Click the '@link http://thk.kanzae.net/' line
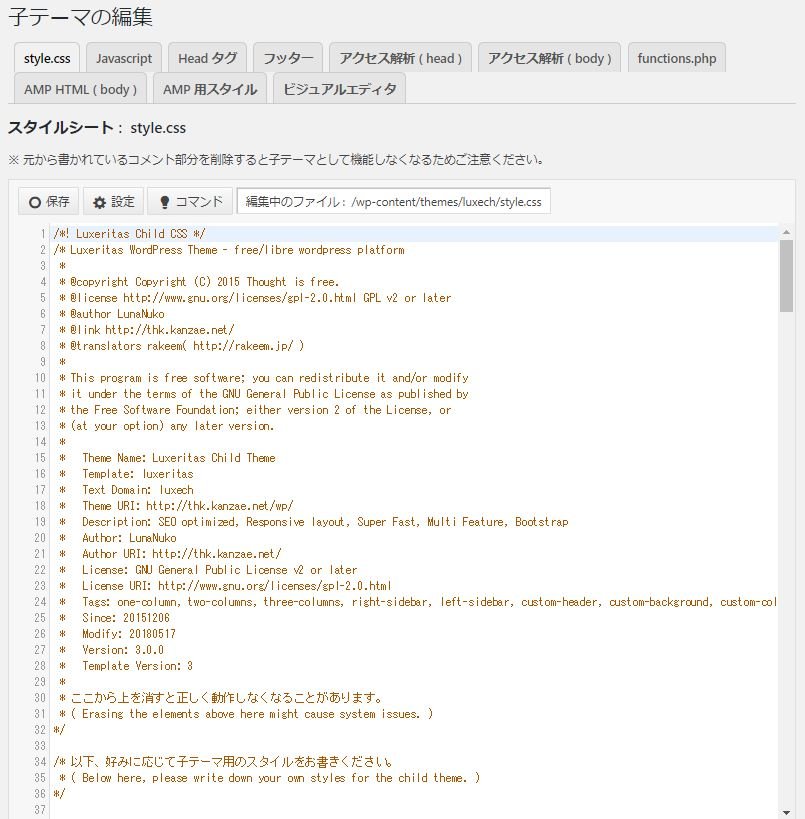The image size is (805, 819). click(146, 330)
